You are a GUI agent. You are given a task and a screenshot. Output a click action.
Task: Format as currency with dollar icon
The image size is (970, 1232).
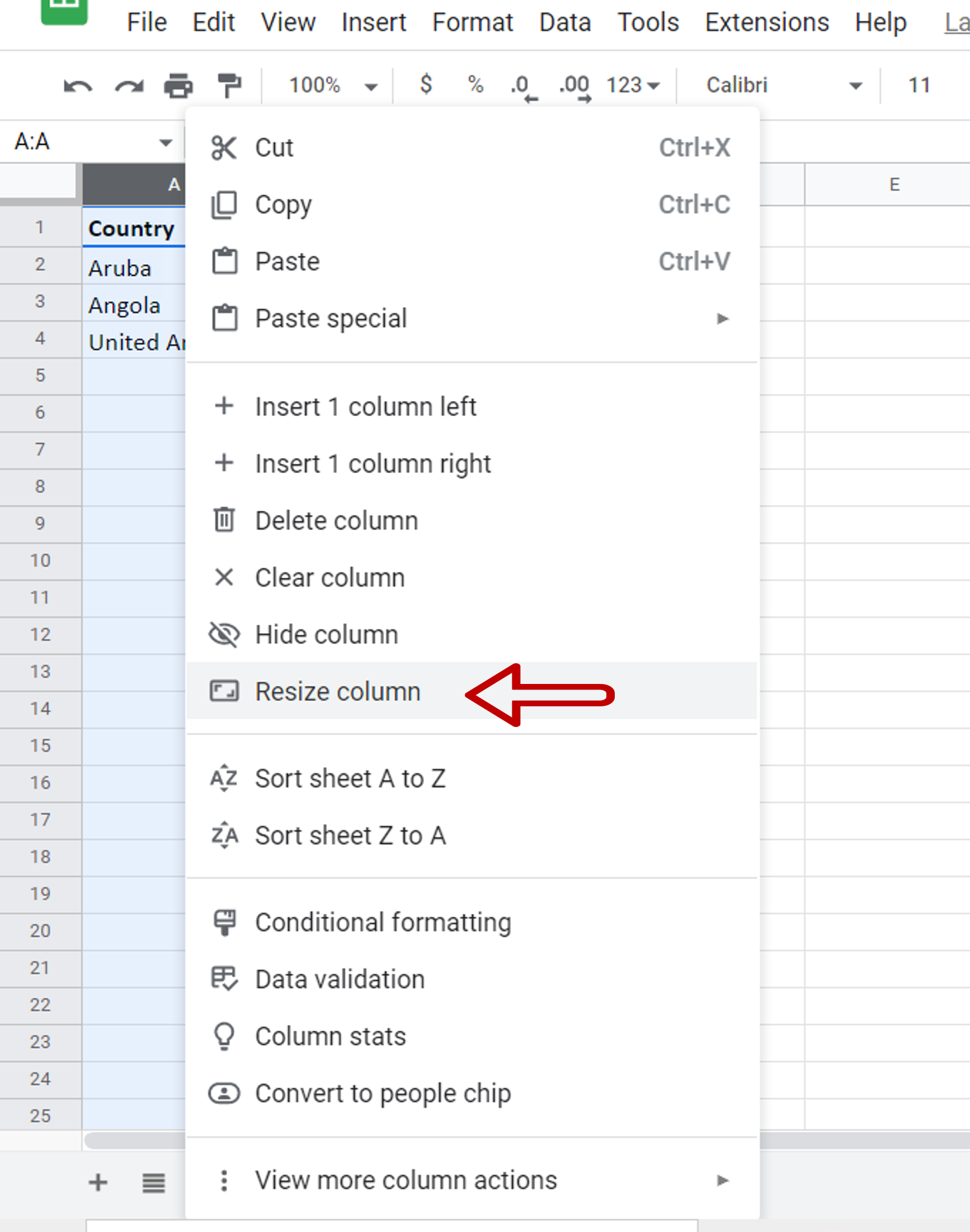(x=426, y=85)
